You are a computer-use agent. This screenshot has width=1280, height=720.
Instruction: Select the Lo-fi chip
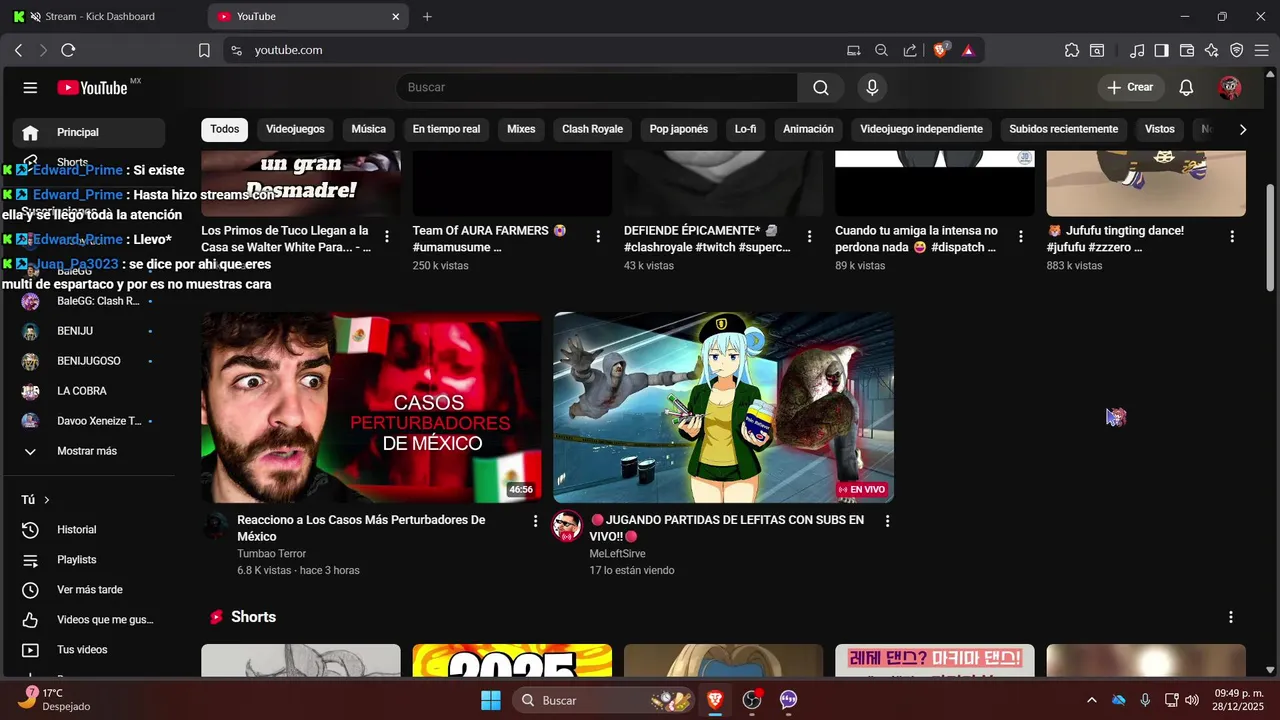click(746, 129)
